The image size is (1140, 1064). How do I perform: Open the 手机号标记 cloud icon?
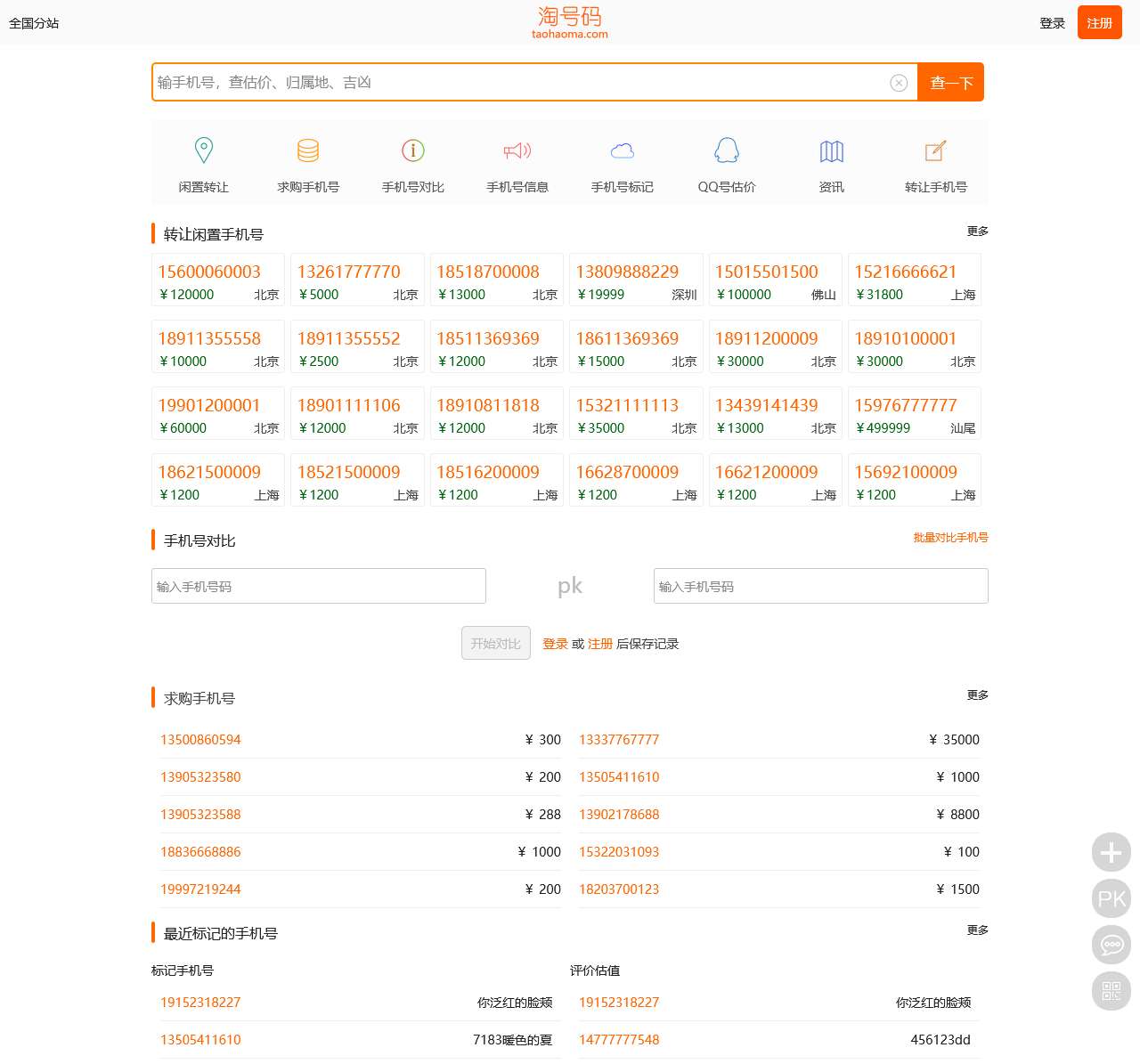[623, 150]
